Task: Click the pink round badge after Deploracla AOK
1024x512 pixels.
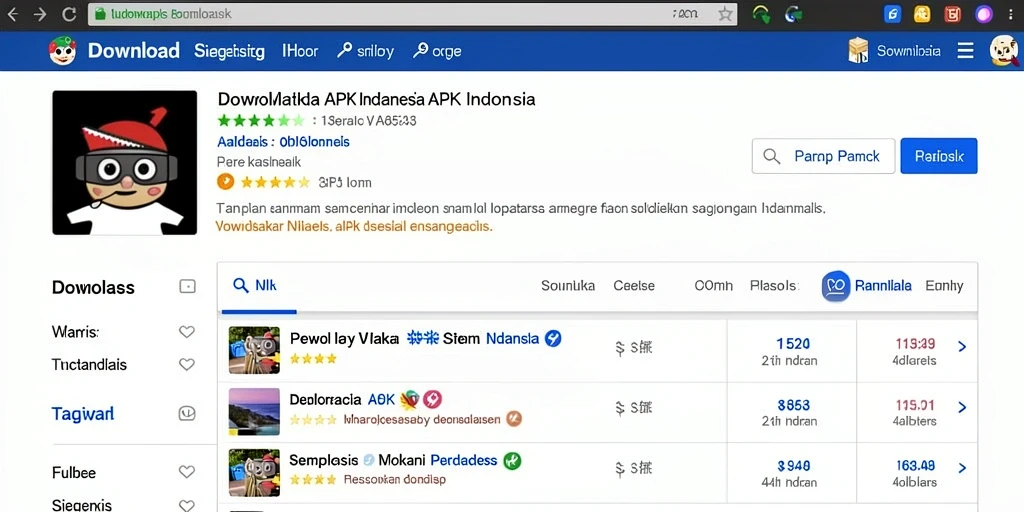Action: click(433, 399)
